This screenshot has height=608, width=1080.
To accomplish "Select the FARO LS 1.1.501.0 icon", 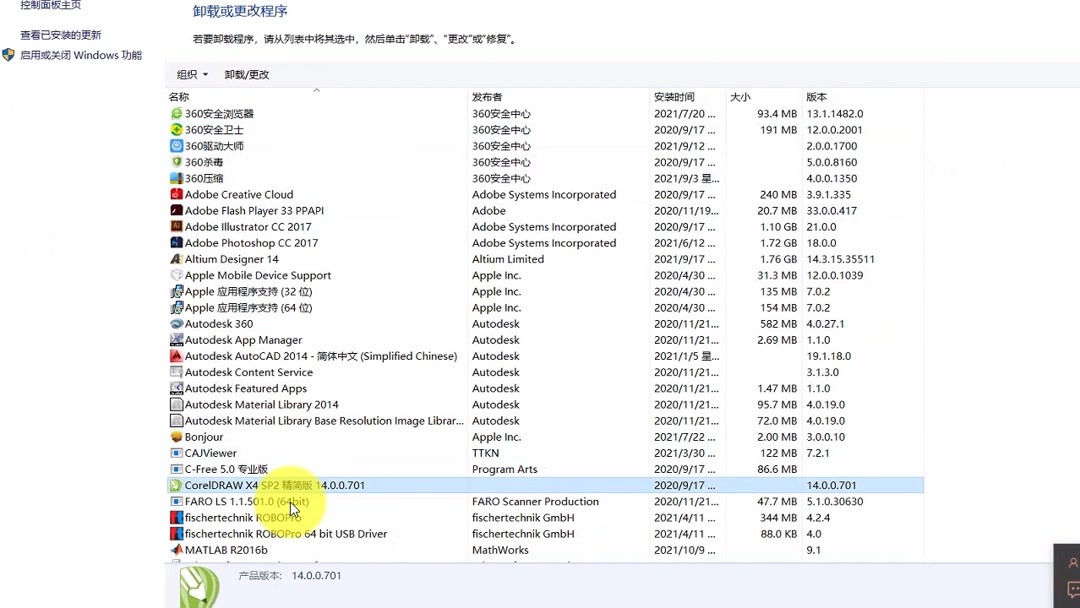I will 178,501.
